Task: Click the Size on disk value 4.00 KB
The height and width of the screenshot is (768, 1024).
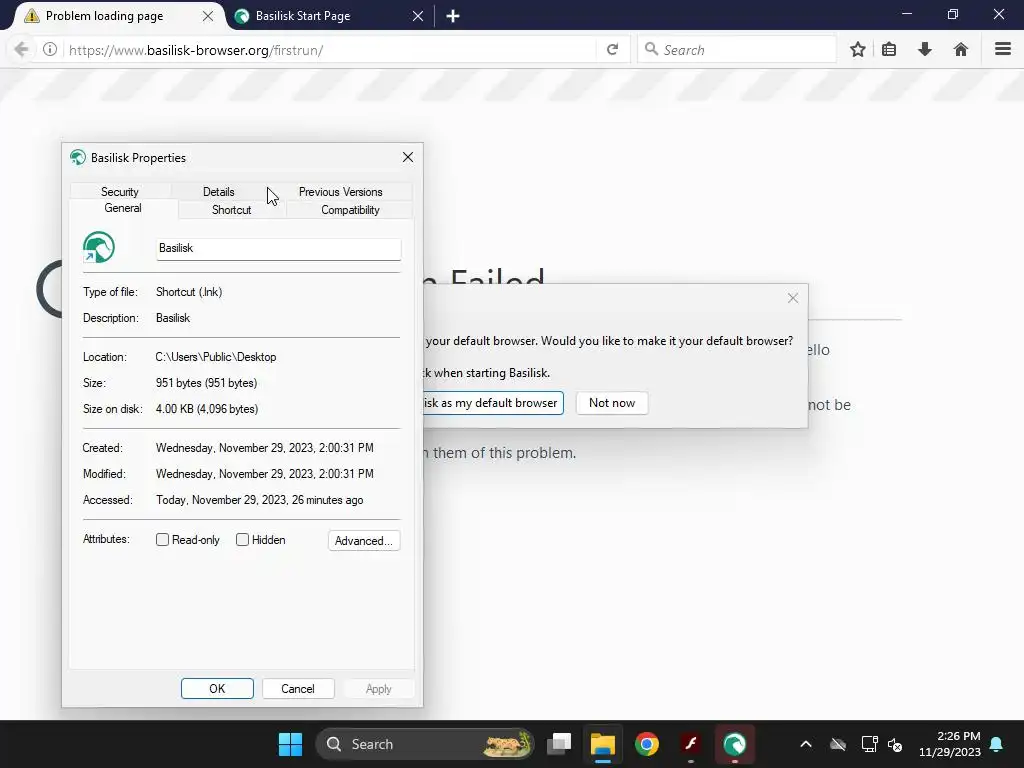Action: point(207,409)
